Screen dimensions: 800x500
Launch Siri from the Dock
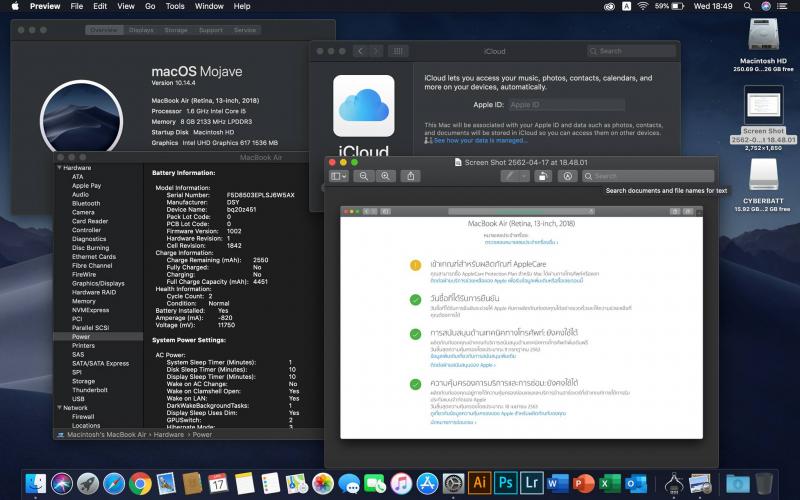[x=62, y=483]
